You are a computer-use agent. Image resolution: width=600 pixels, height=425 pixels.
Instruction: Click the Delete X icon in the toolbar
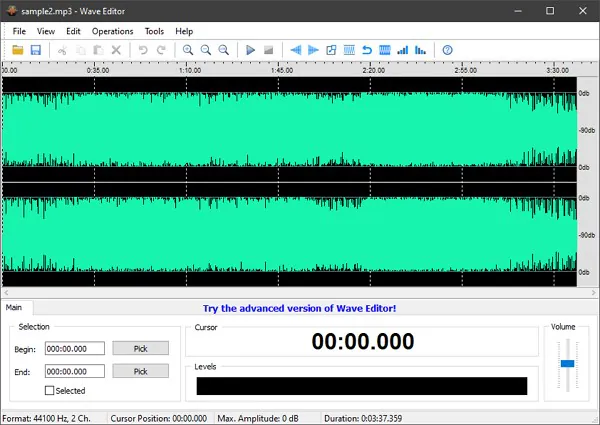[x=116, y=50]
